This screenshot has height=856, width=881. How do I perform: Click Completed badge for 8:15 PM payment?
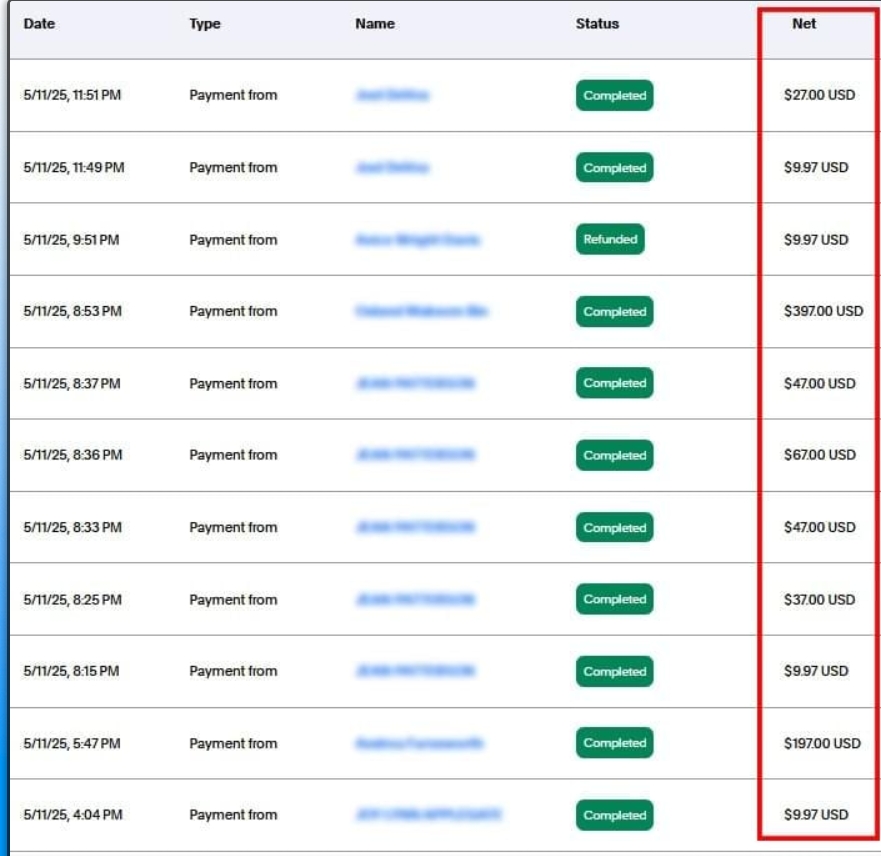click(x=614, y=672)
